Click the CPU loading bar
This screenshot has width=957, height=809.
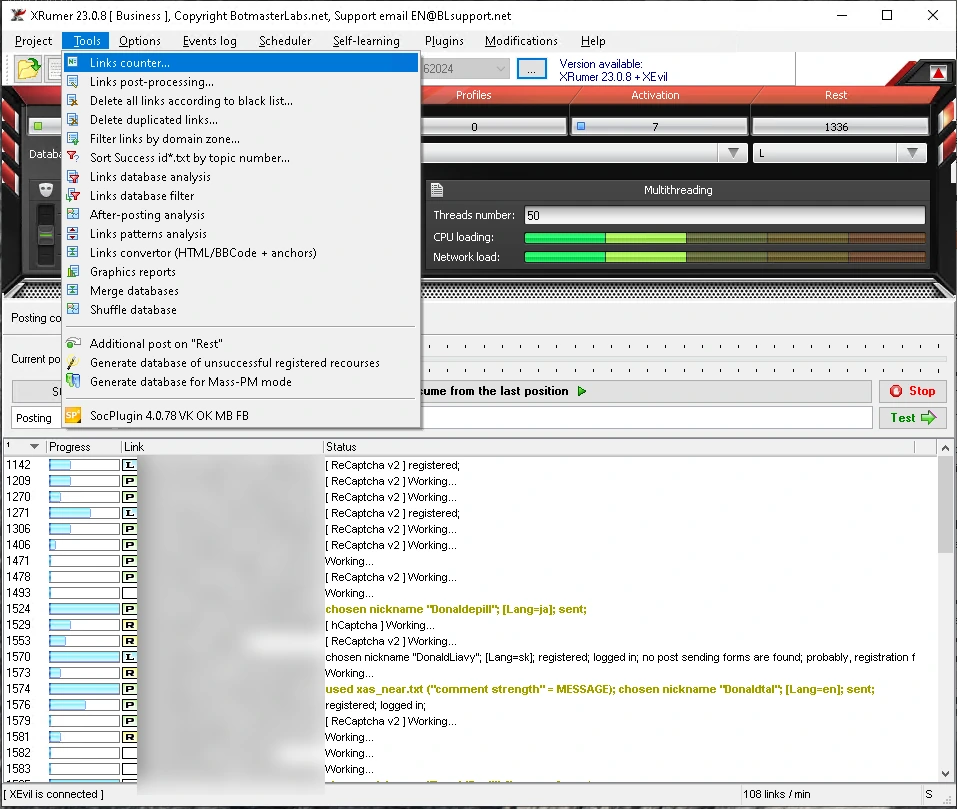tap(724, 237)
